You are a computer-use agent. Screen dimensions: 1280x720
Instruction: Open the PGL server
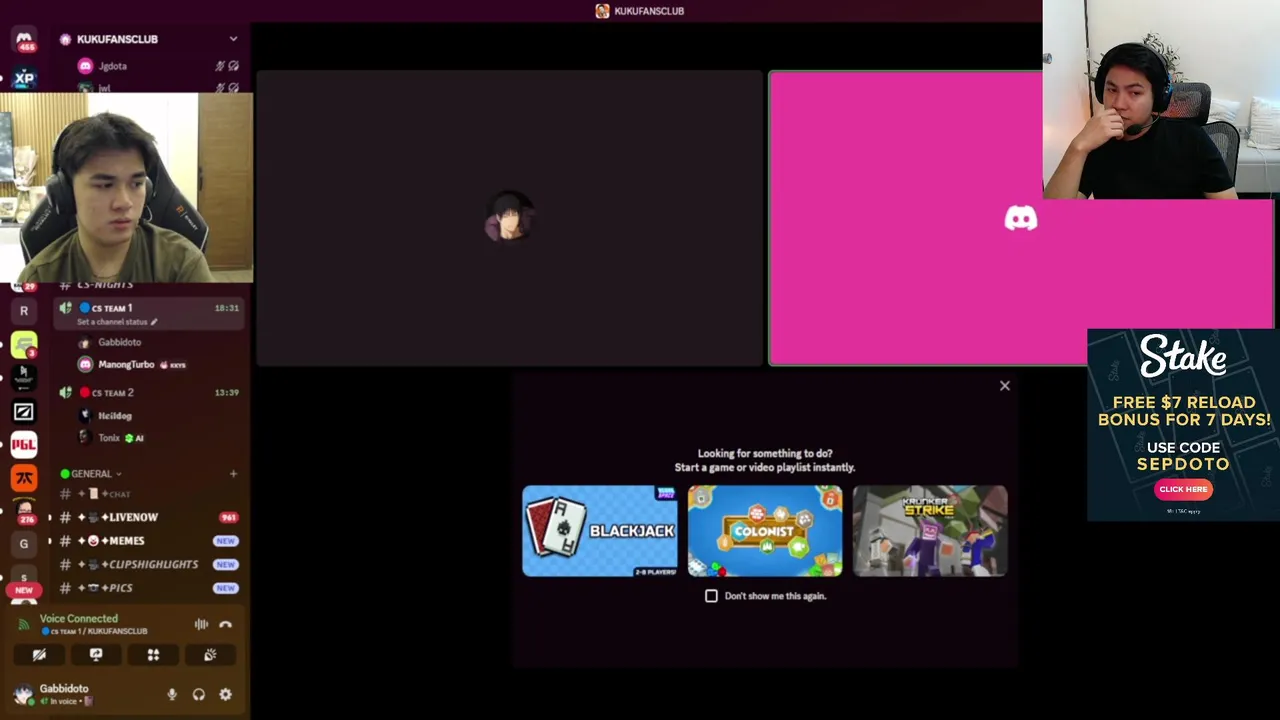[24, 444]
